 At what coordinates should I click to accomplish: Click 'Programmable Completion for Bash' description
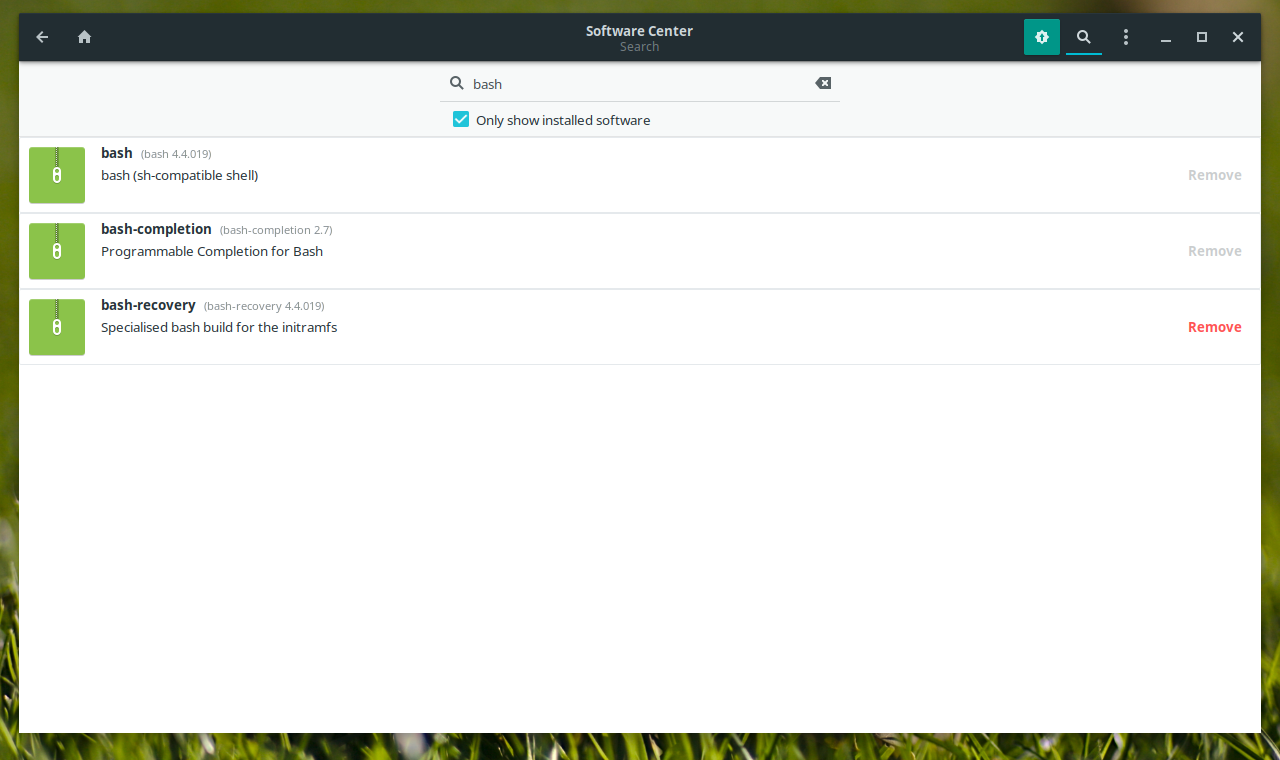212,251
